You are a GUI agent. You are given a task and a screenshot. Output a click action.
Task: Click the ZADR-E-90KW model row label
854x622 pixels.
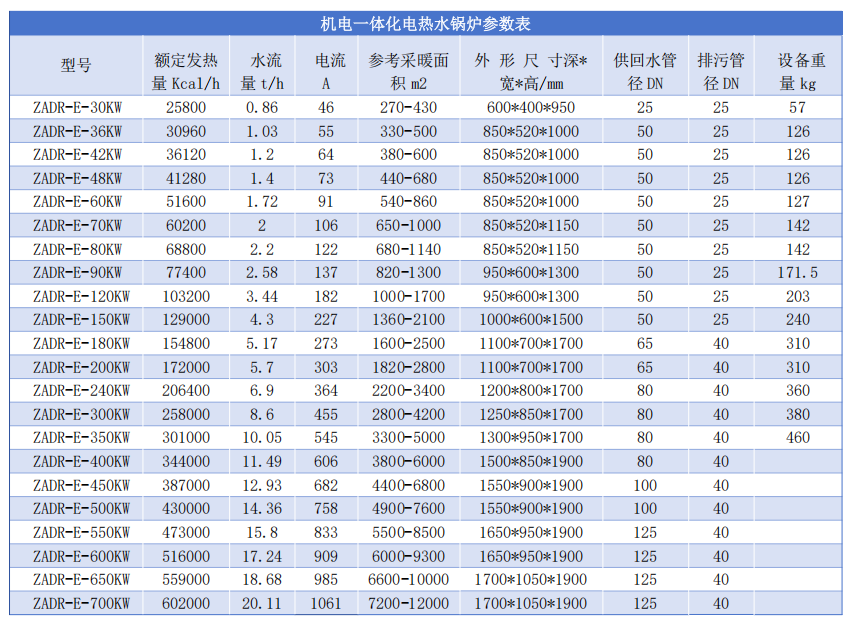(x=77, y=273)
